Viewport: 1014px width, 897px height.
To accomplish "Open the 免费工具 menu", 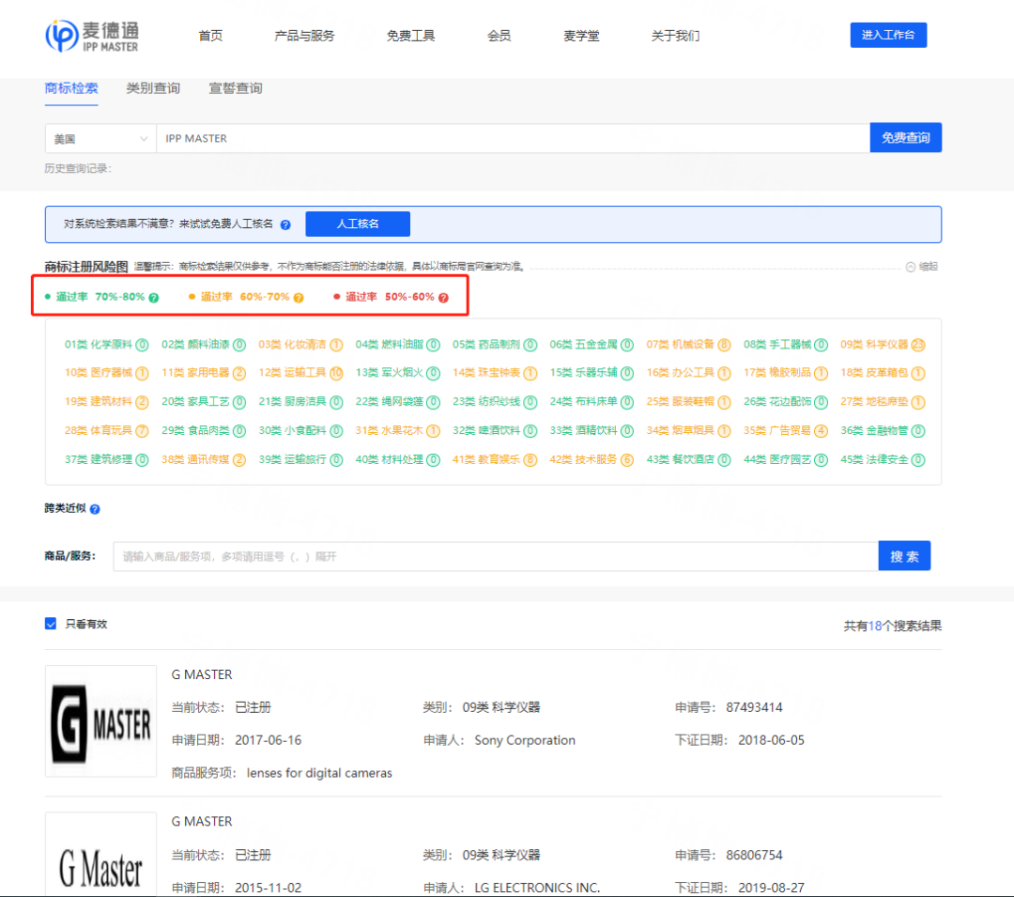I will (x=411, y=36).
